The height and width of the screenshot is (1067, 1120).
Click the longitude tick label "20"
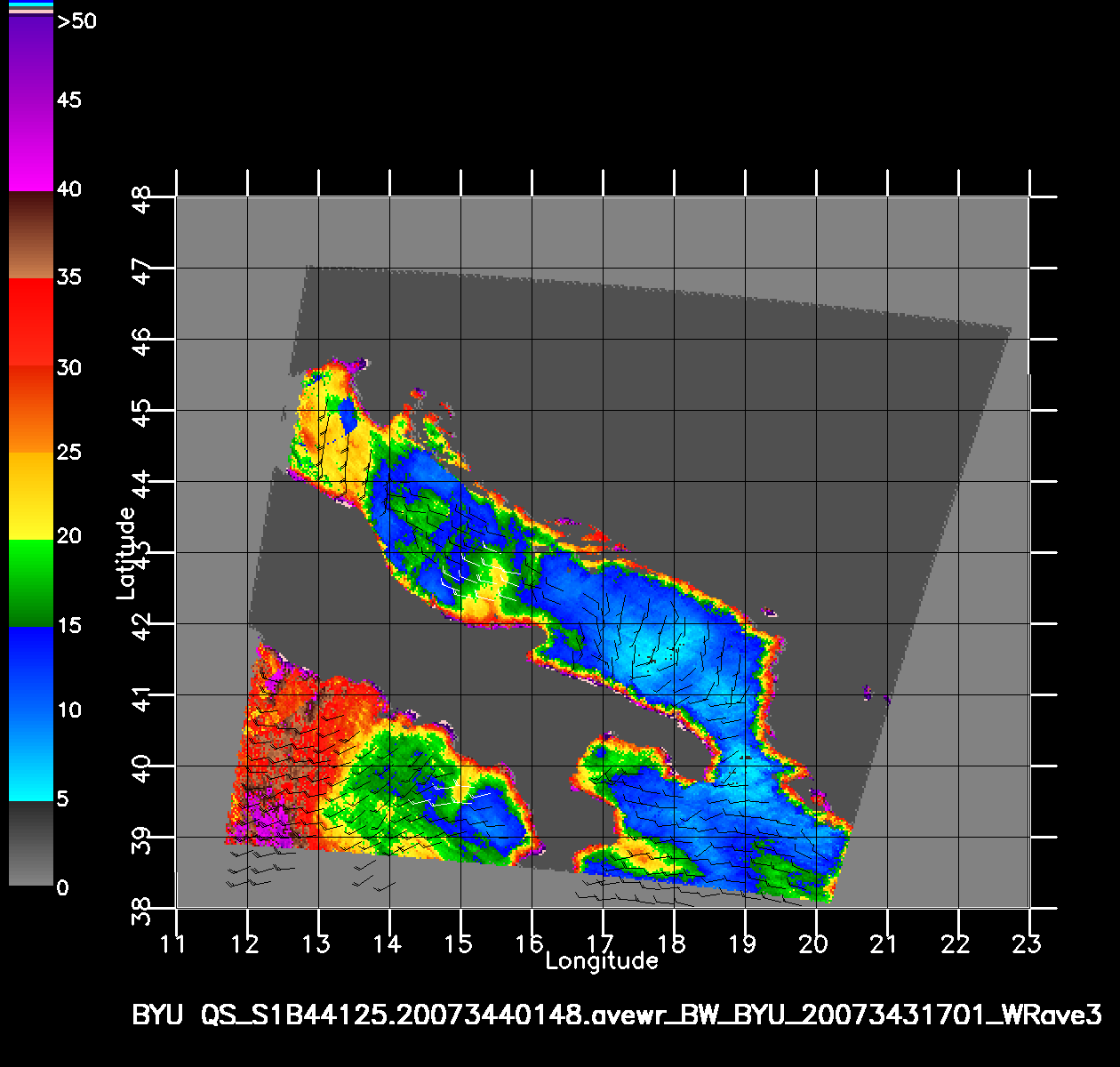[x=814, y=943]
